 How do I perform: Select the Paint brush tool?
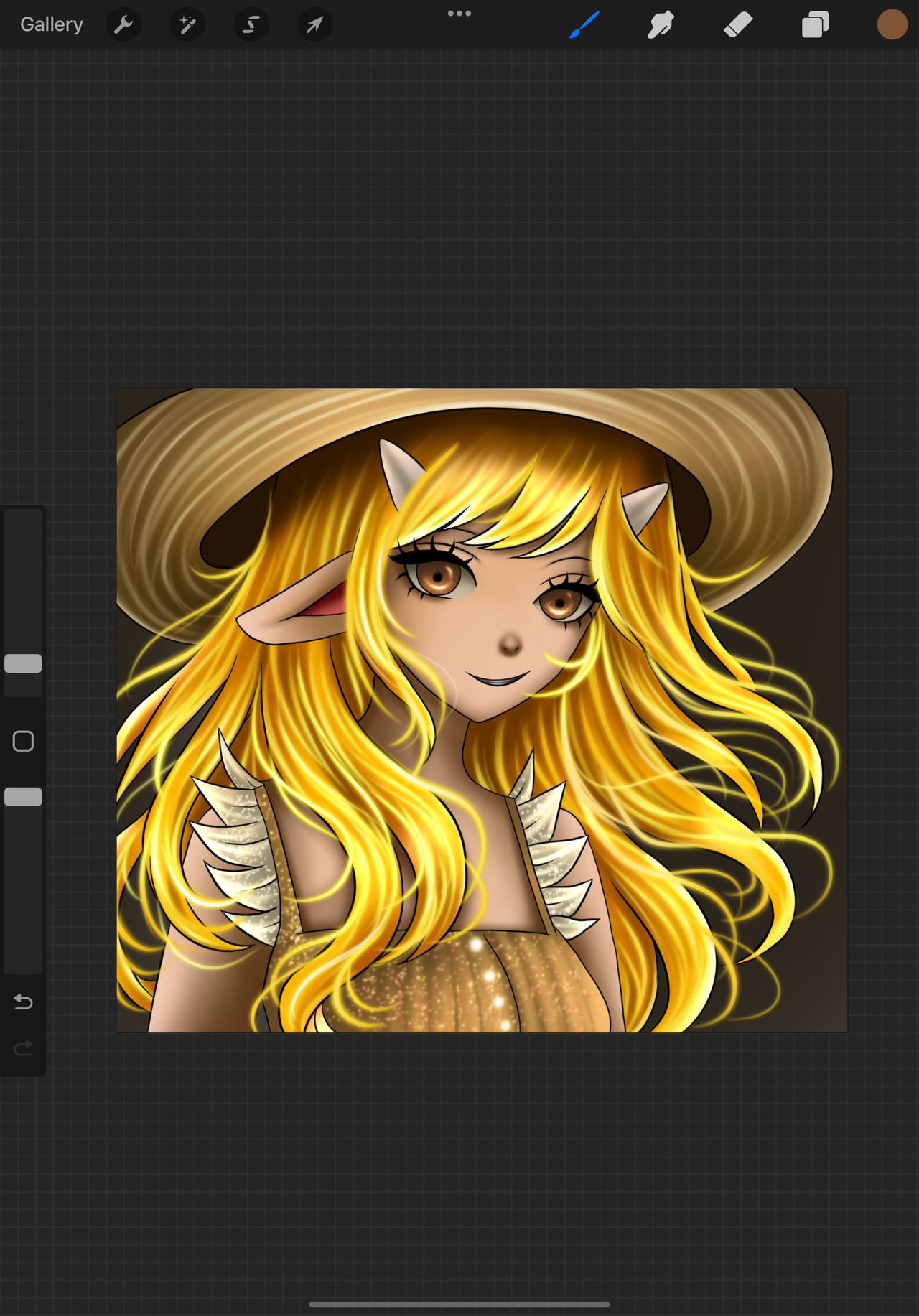pyautogui.click(x=584, y=25)
